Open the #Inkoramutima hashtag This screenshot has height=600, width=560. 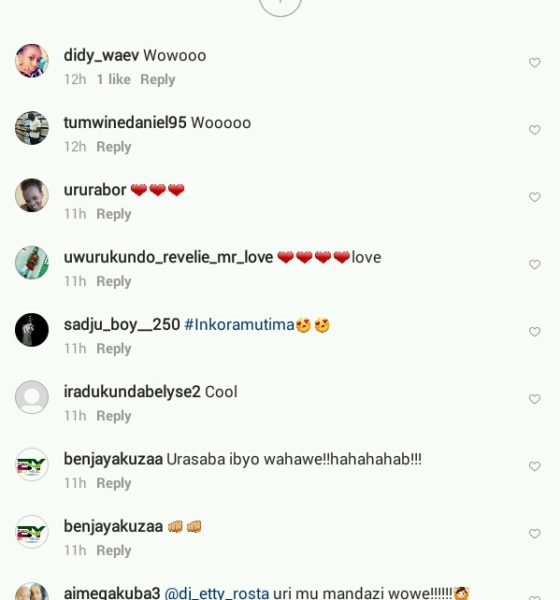pyautogui.click(x=239, y=324)
